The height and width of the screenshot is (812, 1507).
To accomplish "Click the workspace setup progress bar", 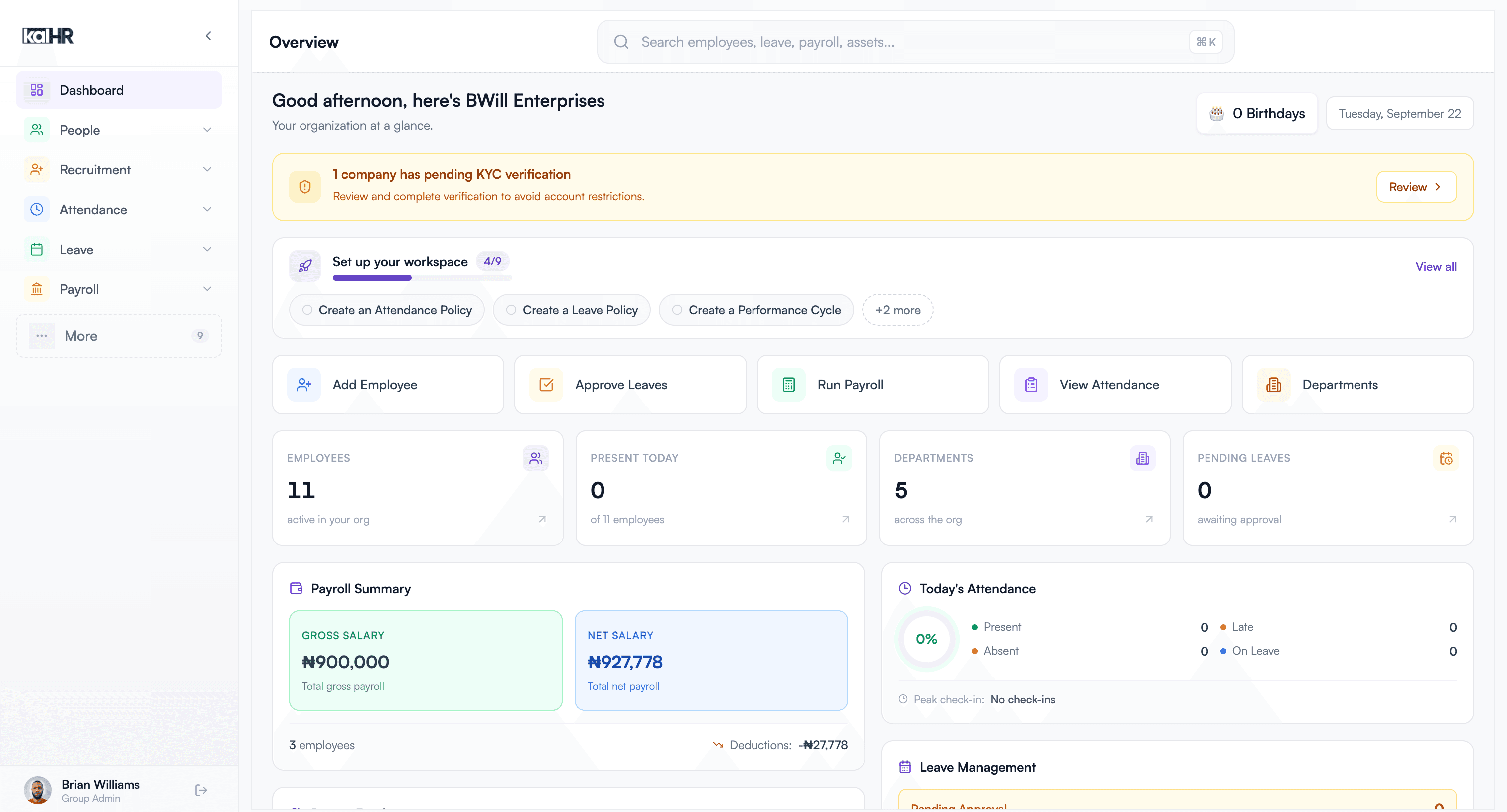I will [423, 277].
